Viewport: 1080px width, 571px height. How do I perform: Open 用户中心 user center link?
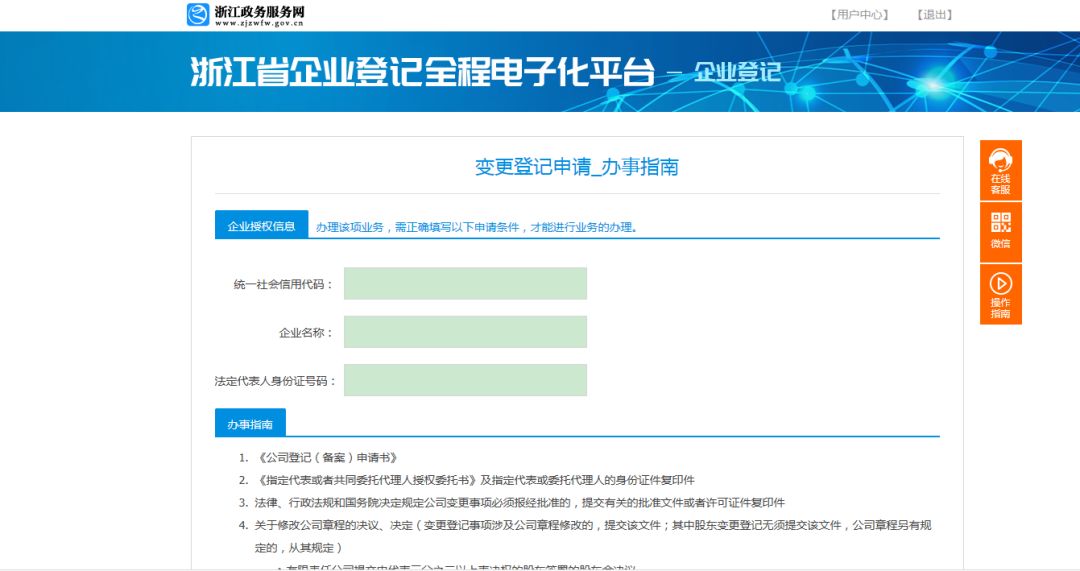pyautogui.click(x=859, y=14)
